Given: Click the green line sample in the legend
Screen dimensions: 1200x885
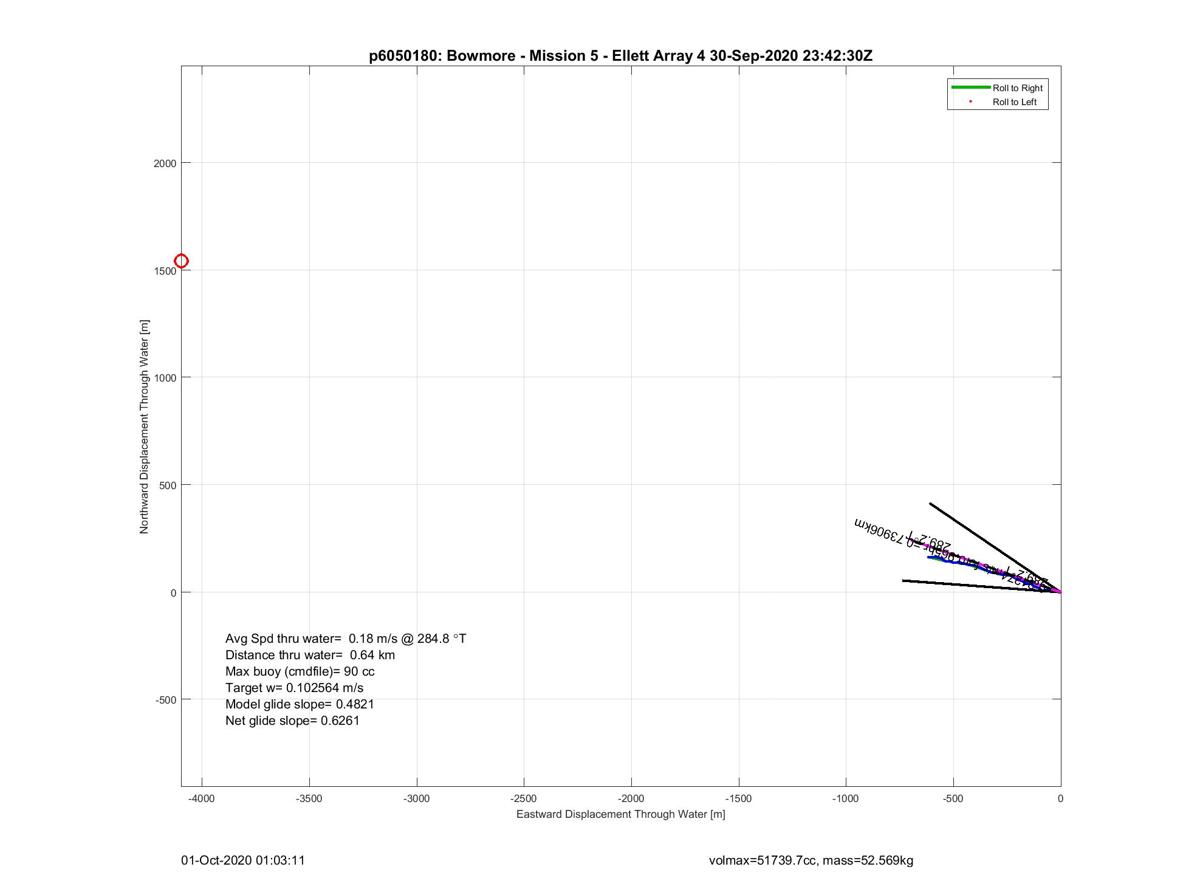Looking at the screenshot, I should [970, 88].
